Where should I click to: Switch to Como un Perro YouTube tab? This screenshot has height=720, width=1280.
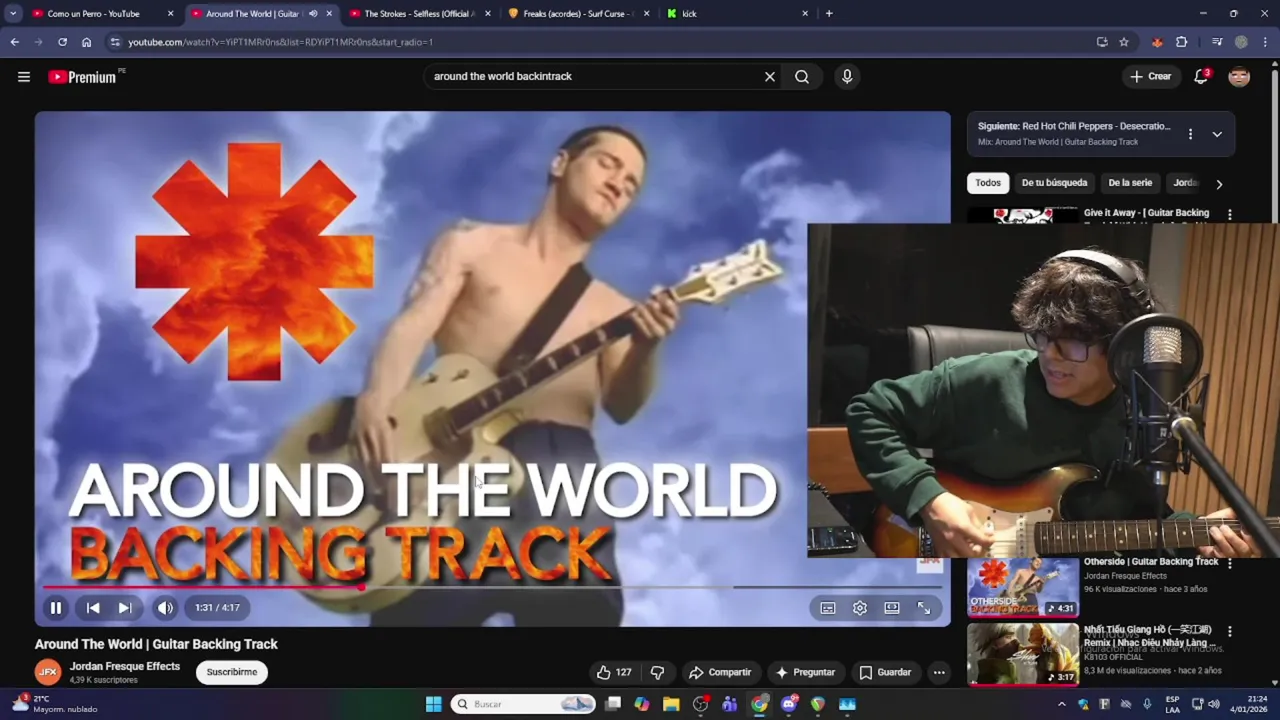coord(94,14)
